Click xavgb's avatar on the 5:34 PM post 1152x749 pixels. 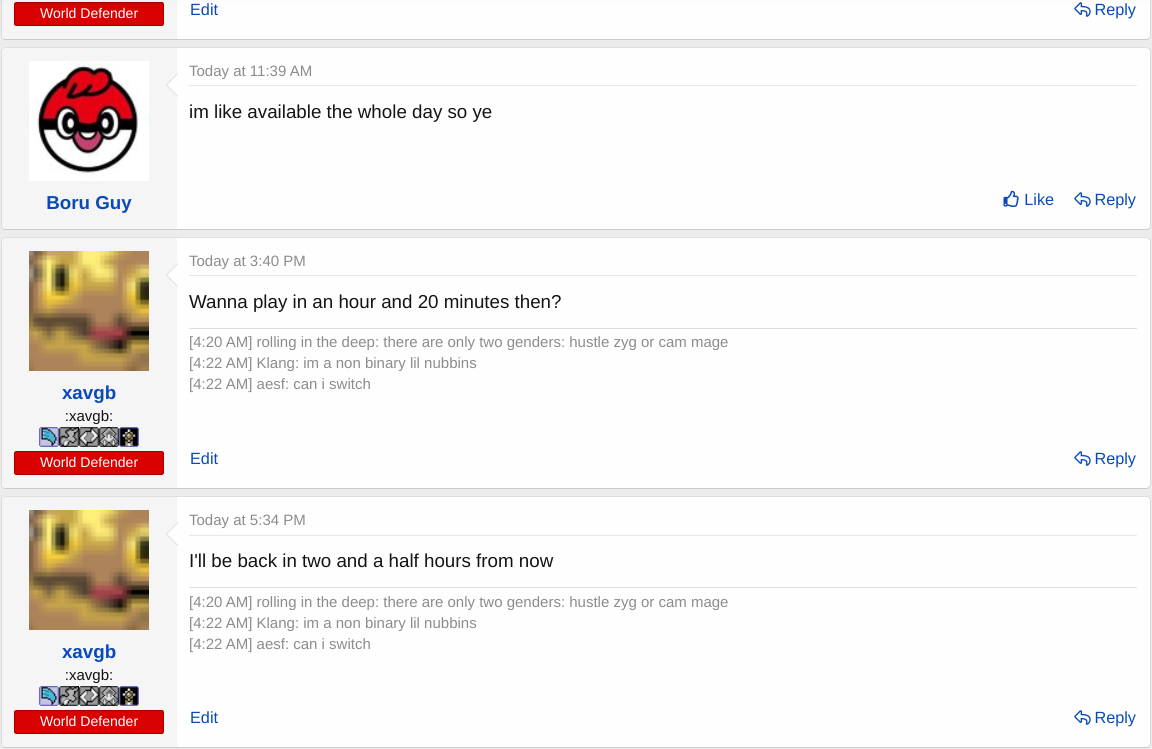89,570
